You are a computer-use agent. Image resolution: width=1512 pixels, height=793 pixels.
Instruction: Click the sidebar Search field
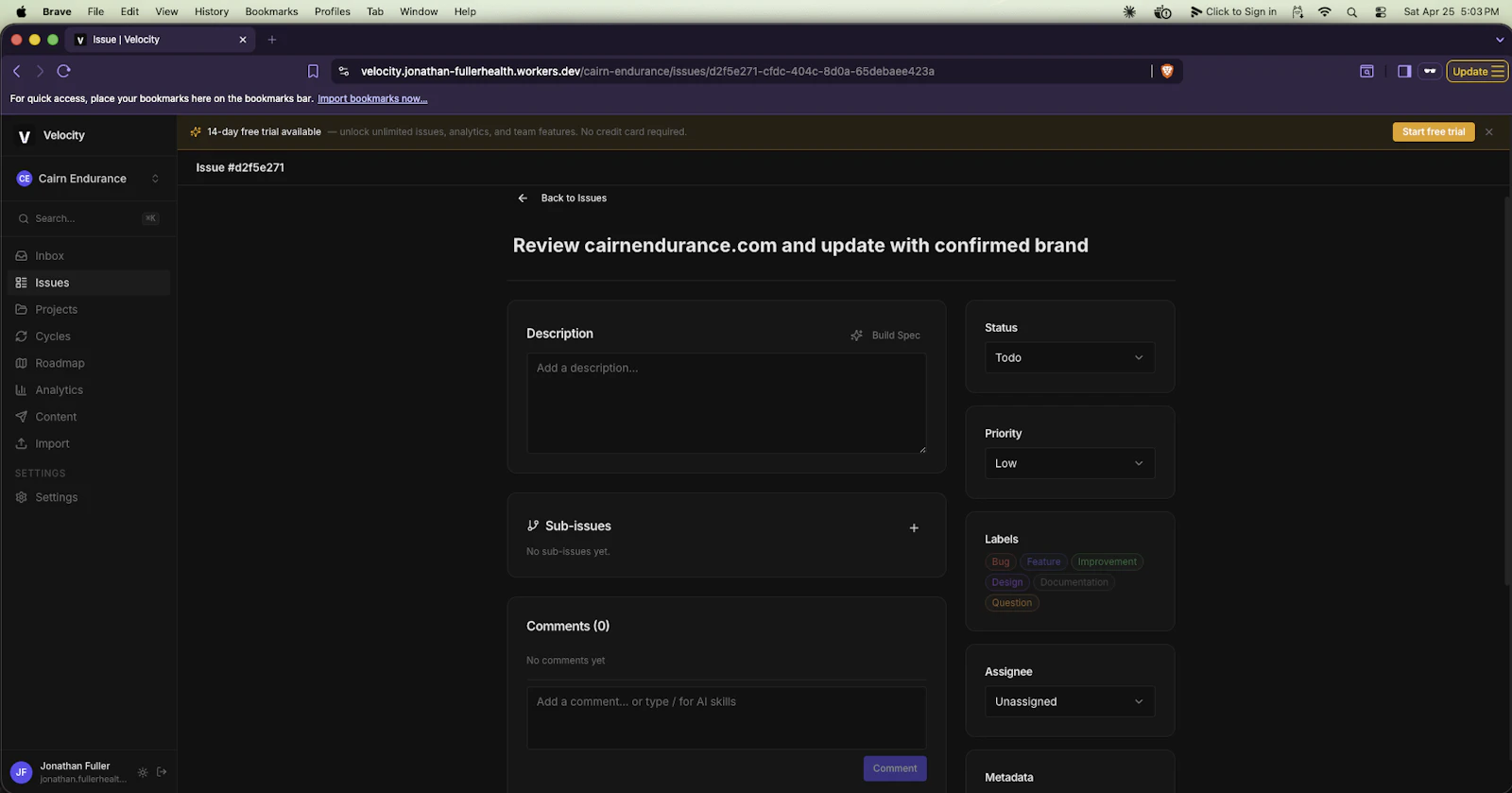pyautogui.click(x=89, y=218)
